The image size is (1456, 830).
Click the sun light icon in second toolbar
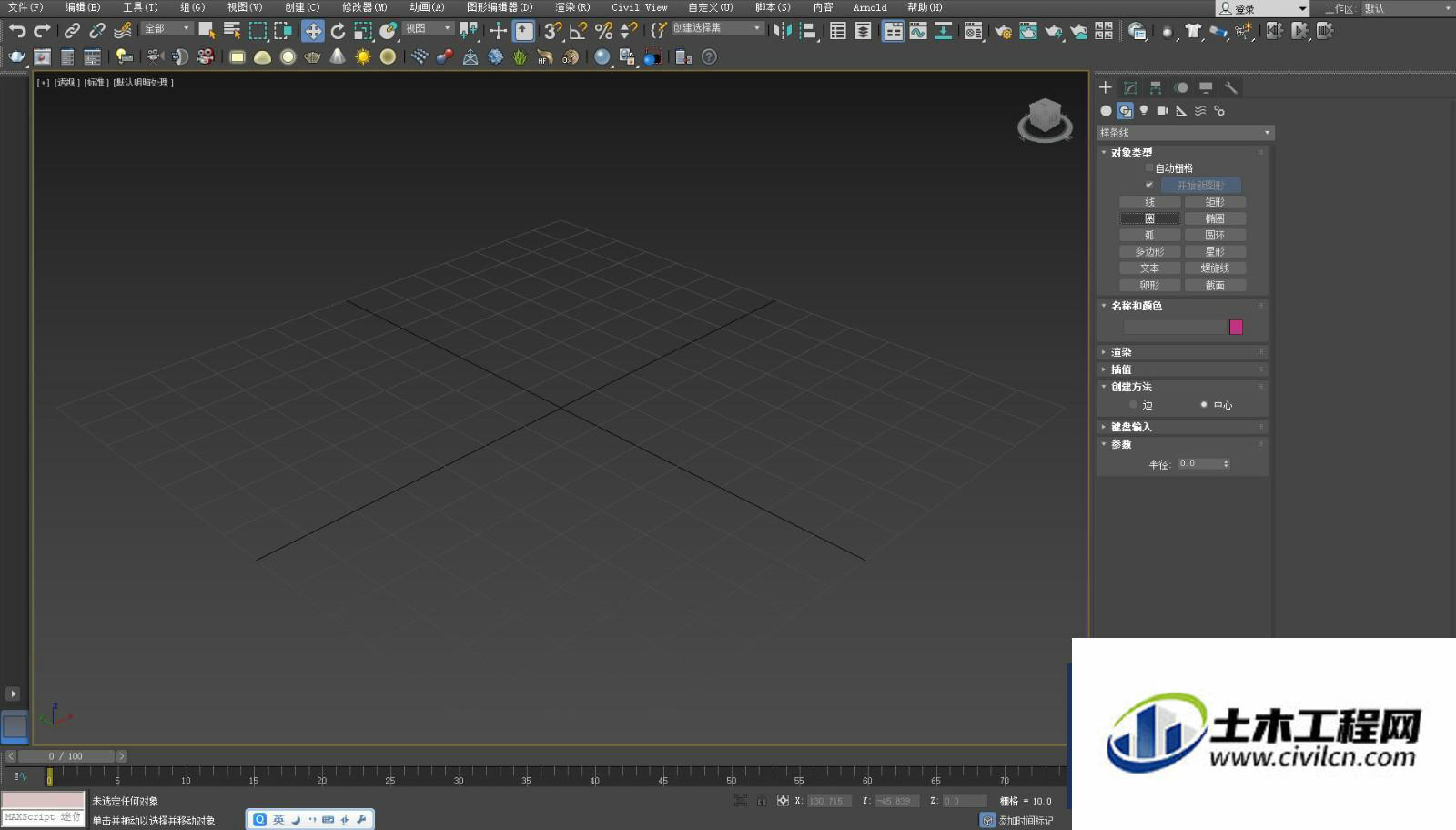(363, 56)
